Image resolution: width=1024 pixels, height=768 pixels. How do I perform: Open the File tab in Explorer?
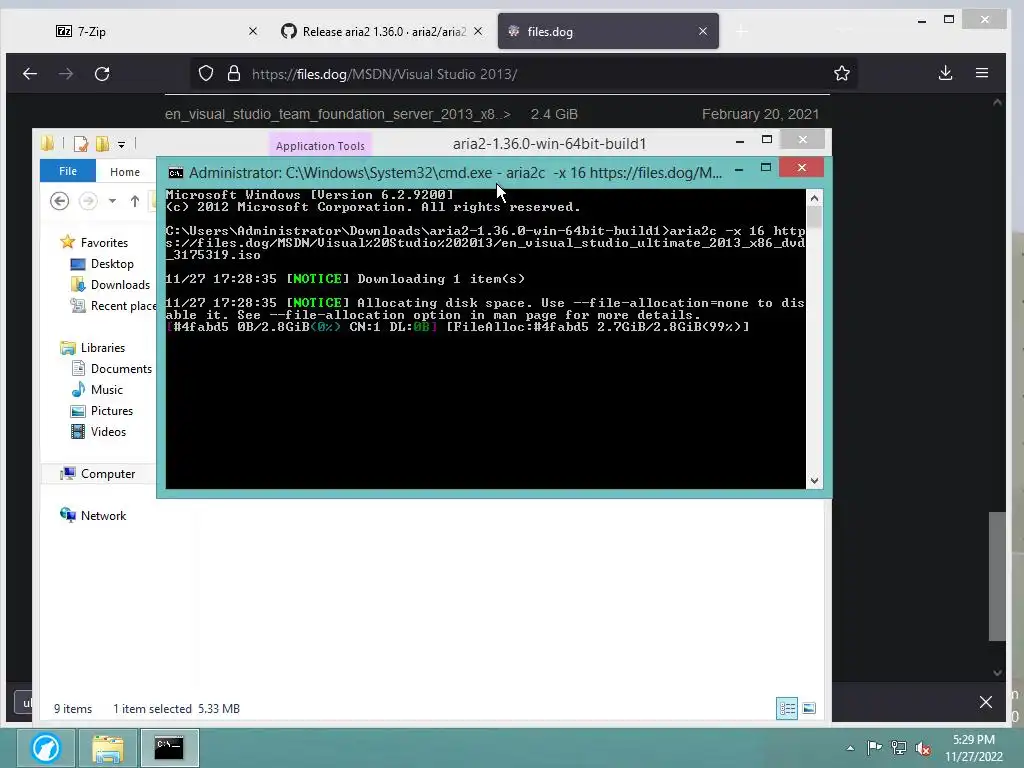tap(68, 171)
